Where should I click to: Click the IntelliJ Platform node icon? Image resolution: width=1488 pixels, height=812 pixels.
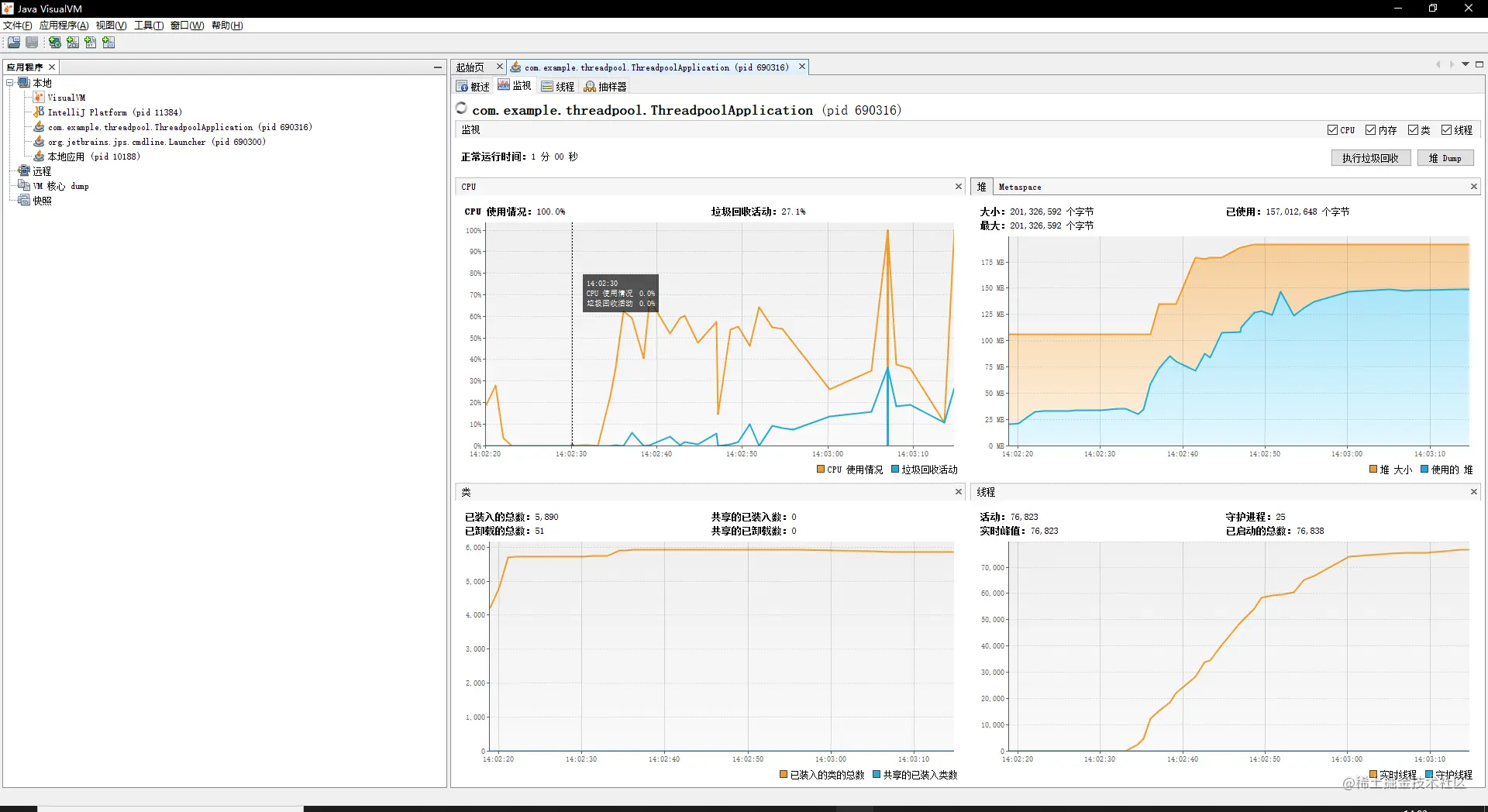39,112
